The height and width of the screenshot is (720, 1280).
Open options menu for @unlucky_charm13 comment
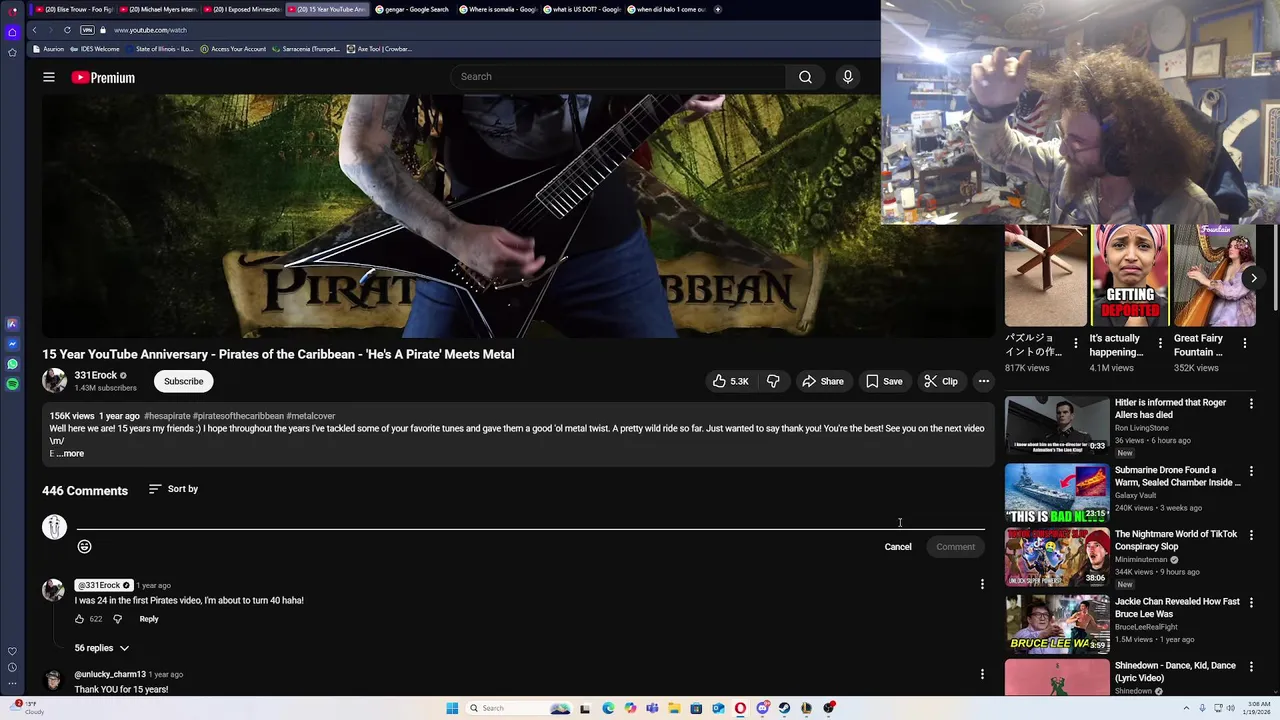point(982,674)
